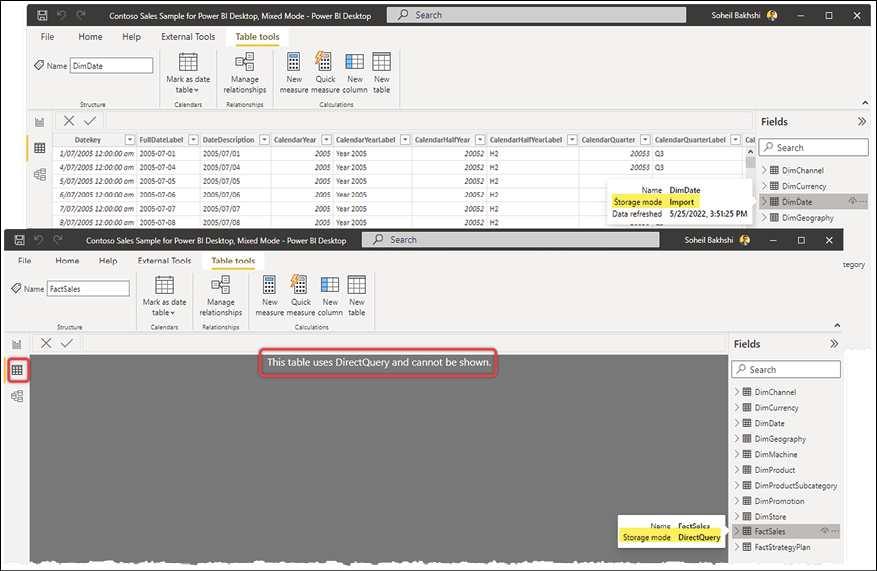This screenshot has width=877, height=571.
Task: Collapse the bottom window Fields pane
Action: [x=834, y=344]
